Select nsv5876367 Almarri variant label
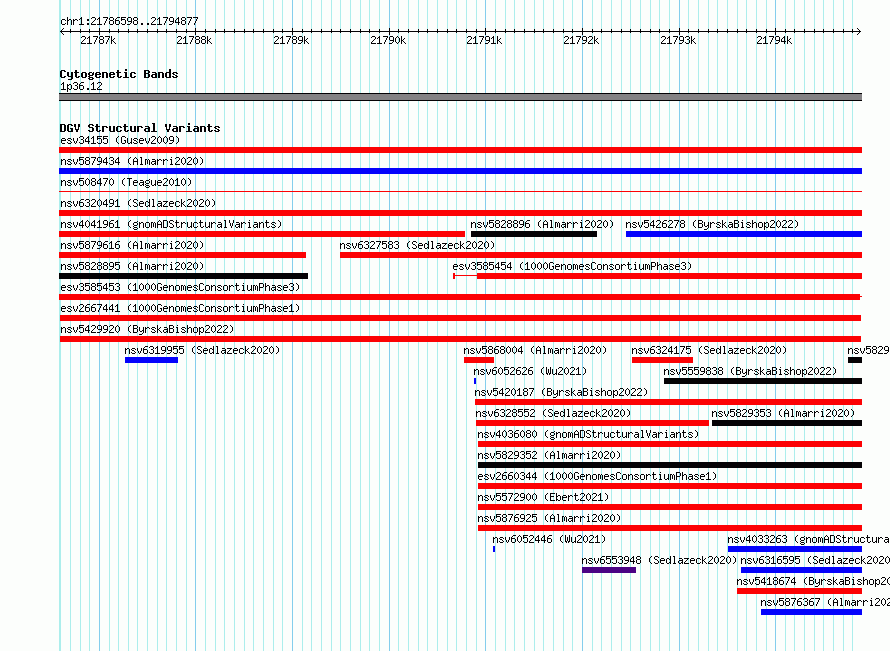This screenshot has height=651, width=890. coord(825,602)
